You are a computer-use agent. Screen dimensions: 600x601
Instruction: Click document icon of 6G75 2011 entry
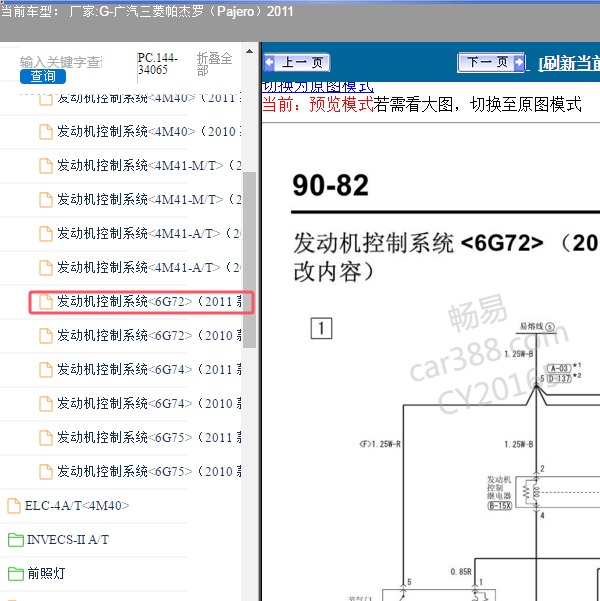46,438
